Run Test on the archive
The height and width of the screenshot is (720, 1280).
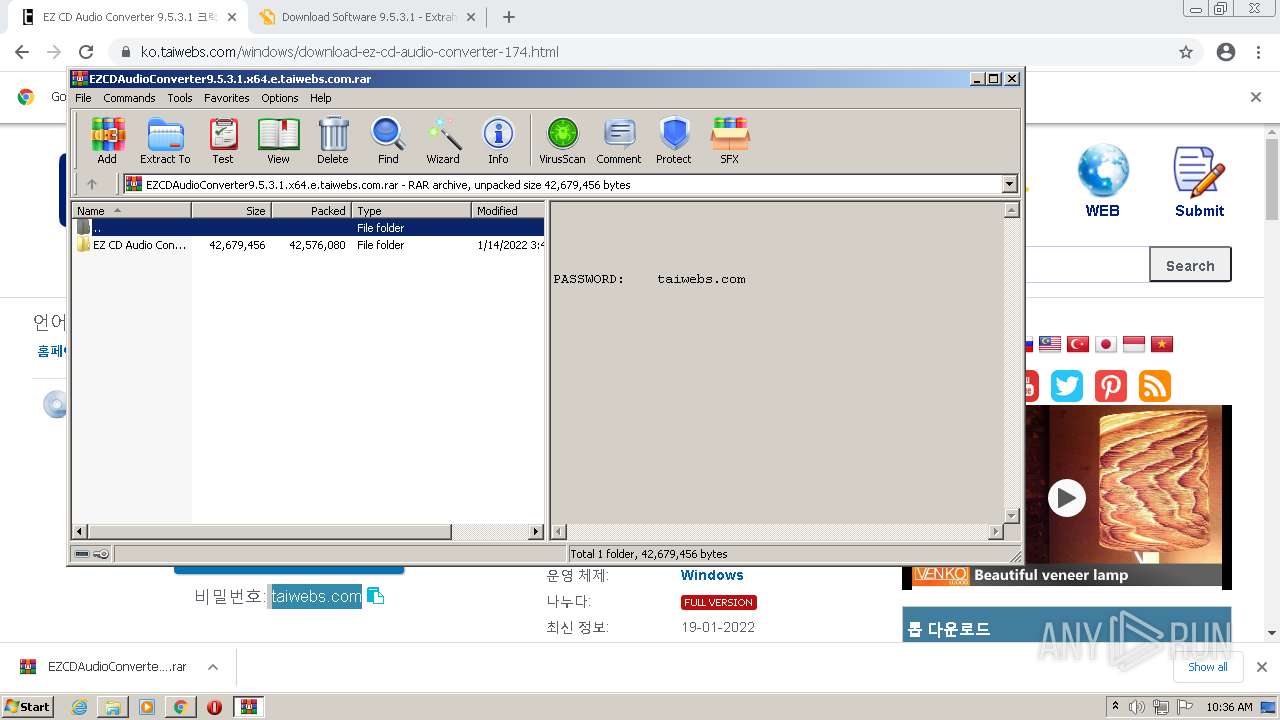(x=223, y=140)
